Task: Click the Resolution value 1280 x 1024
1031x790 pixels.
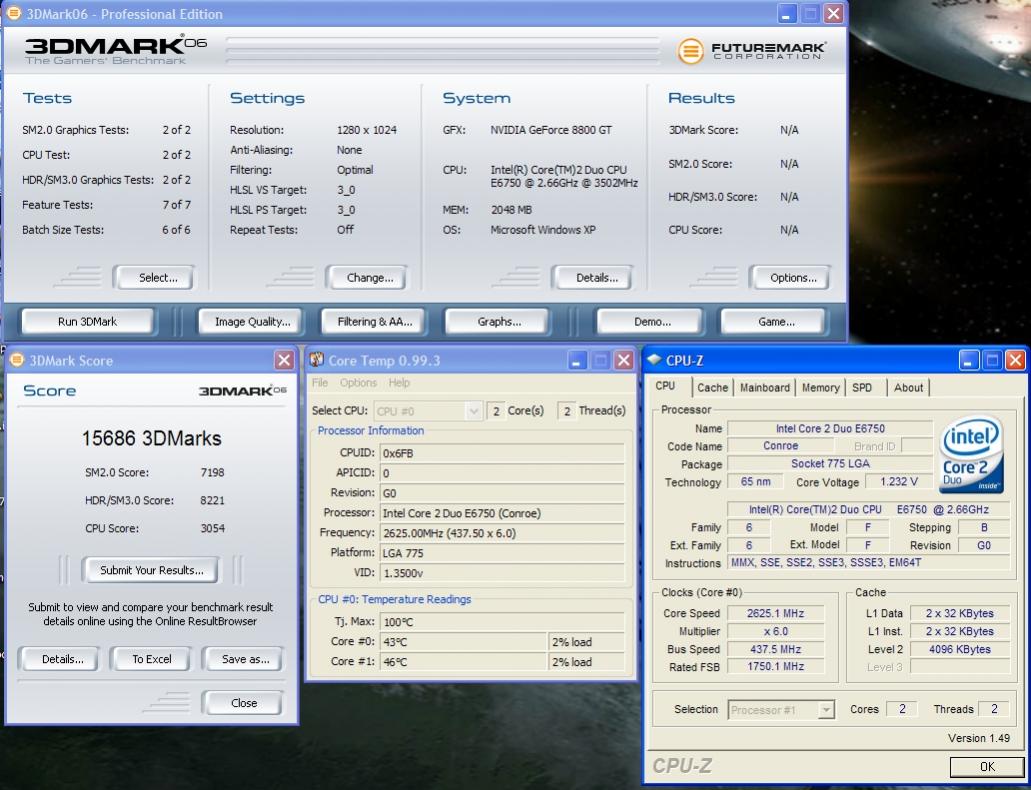Action: coord(366,130)
